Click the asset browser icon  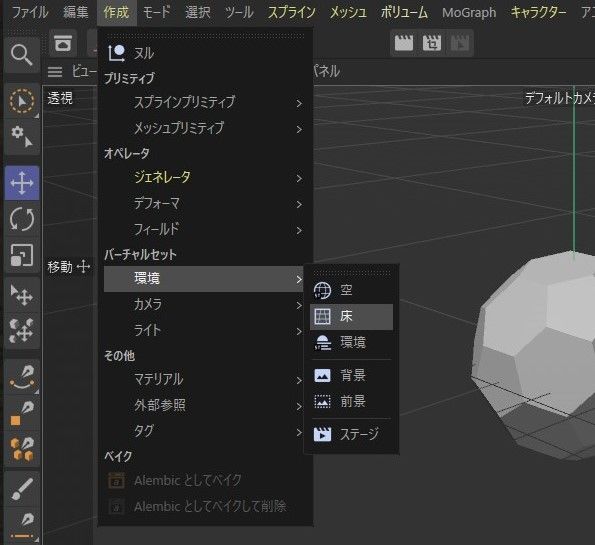[x=63, y=43]
